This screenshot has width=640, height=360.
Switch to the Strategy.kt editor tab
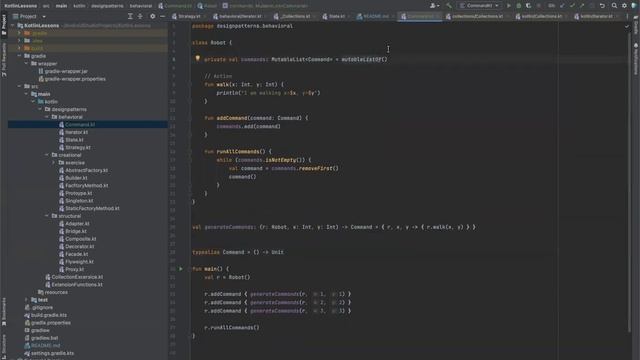[x=189, y=16]
